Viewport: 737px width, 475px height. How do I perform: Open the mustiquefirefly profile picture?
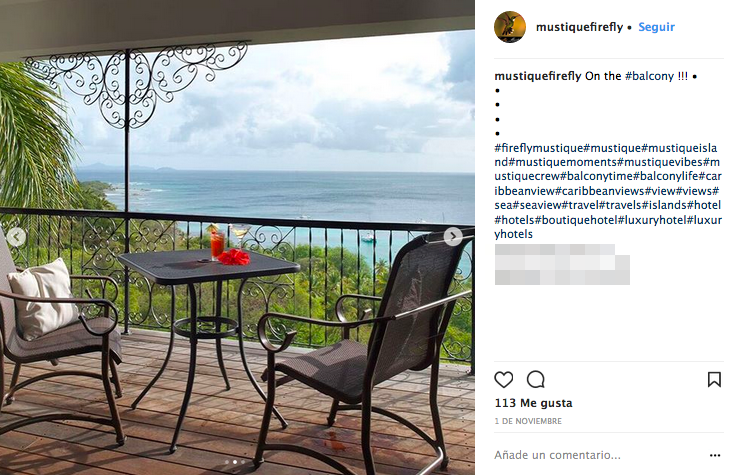click(x=510, y=27)
